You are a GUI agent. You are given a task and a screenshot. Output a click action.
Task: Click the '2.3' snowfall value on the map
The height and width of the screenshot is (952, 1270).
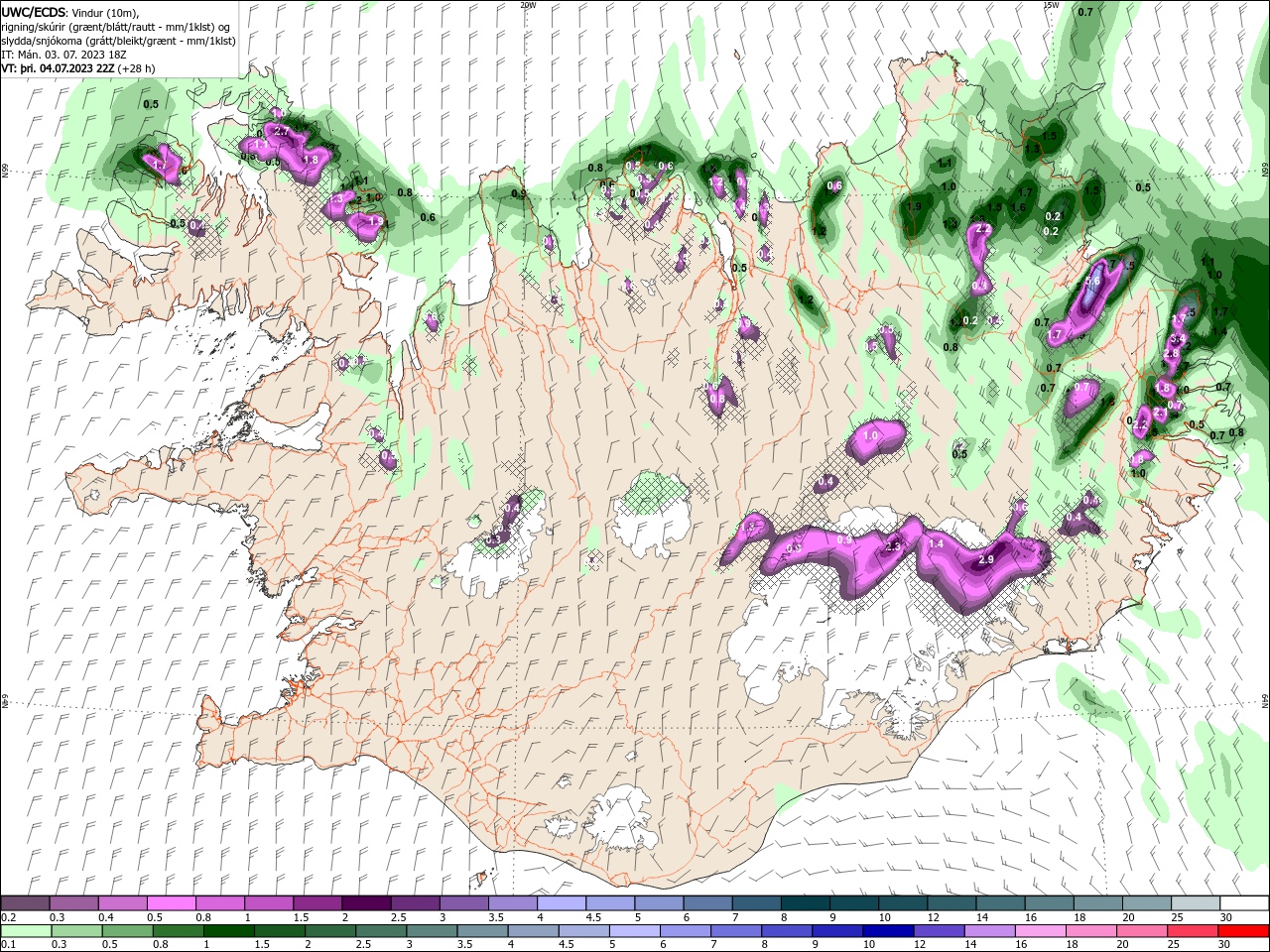coord(893,546)
